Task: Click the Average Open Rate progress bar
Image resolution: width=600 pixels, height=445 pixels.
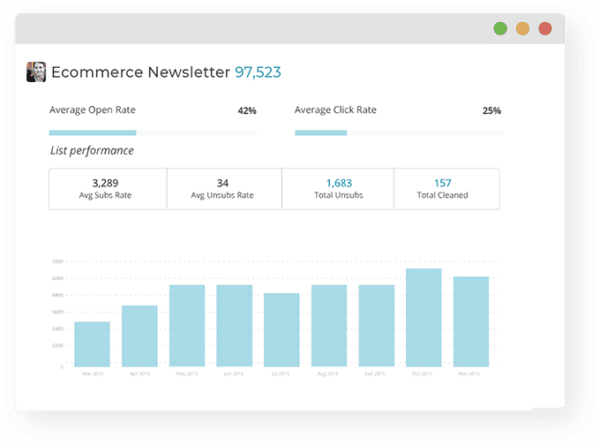Action: [x=153, y=133]
